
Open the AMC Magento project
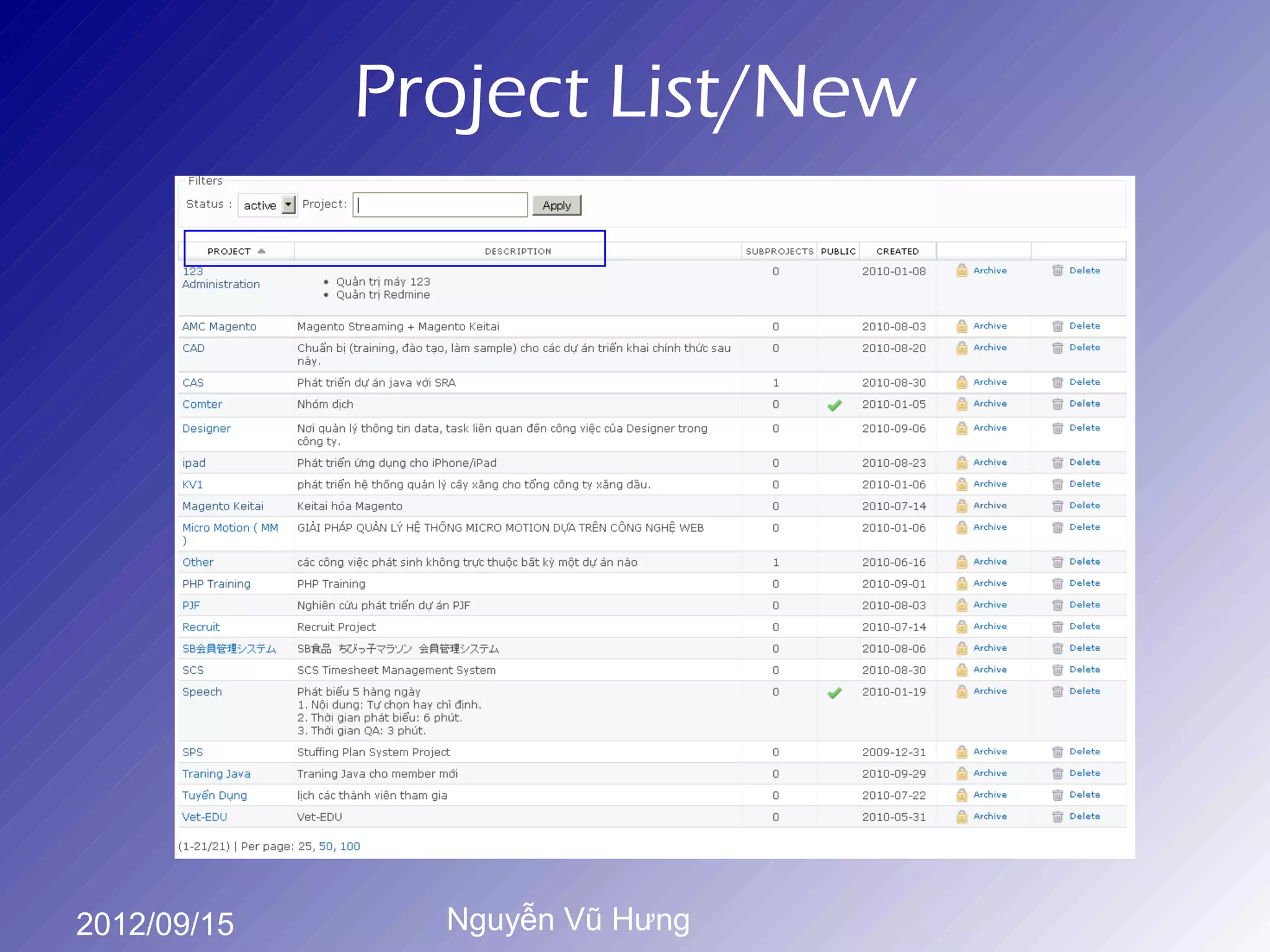(x=219, y=327)
